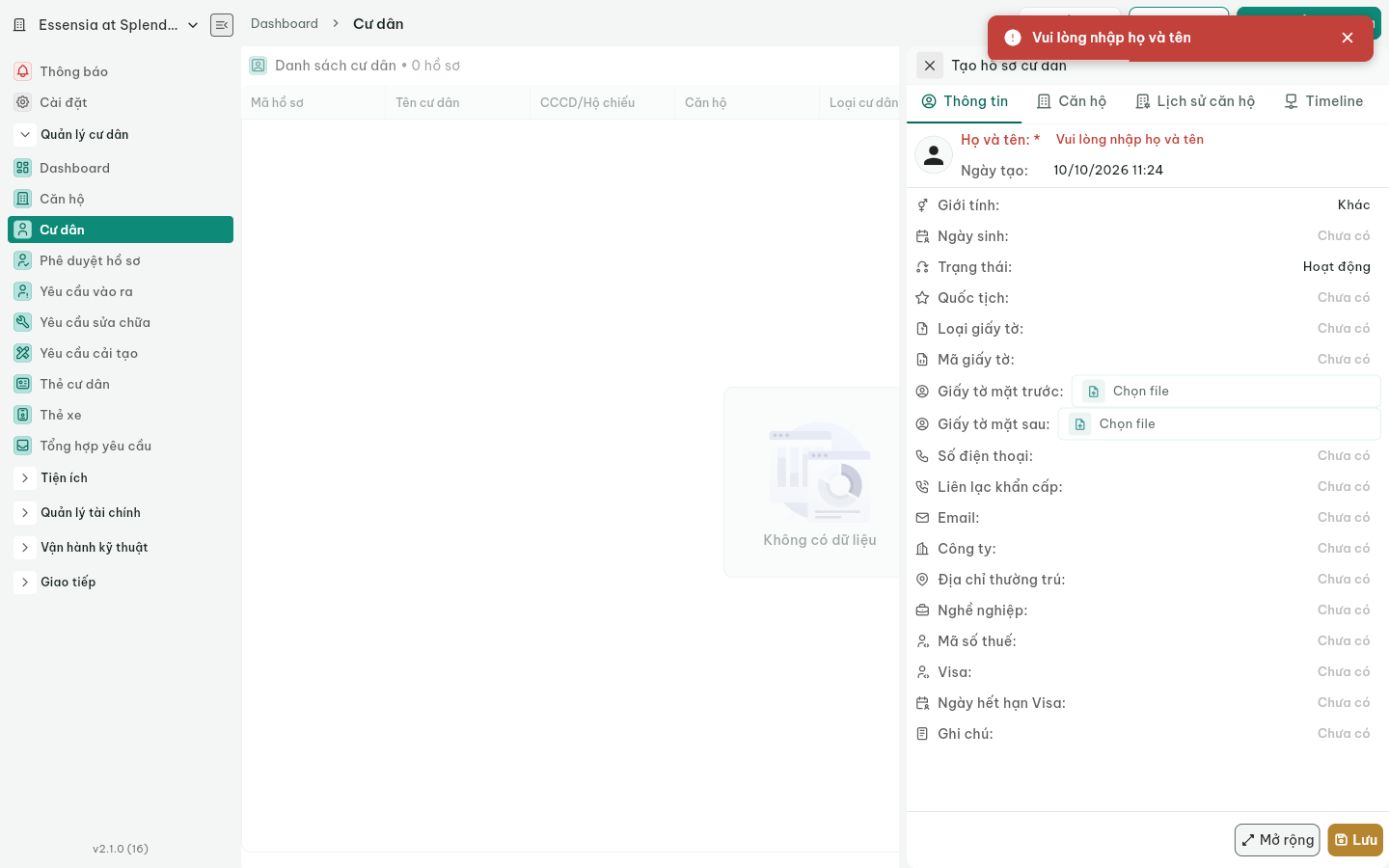Expand the Giao tiếp section
Screen dimensions: 1389x868
click(x=25, y=582)
